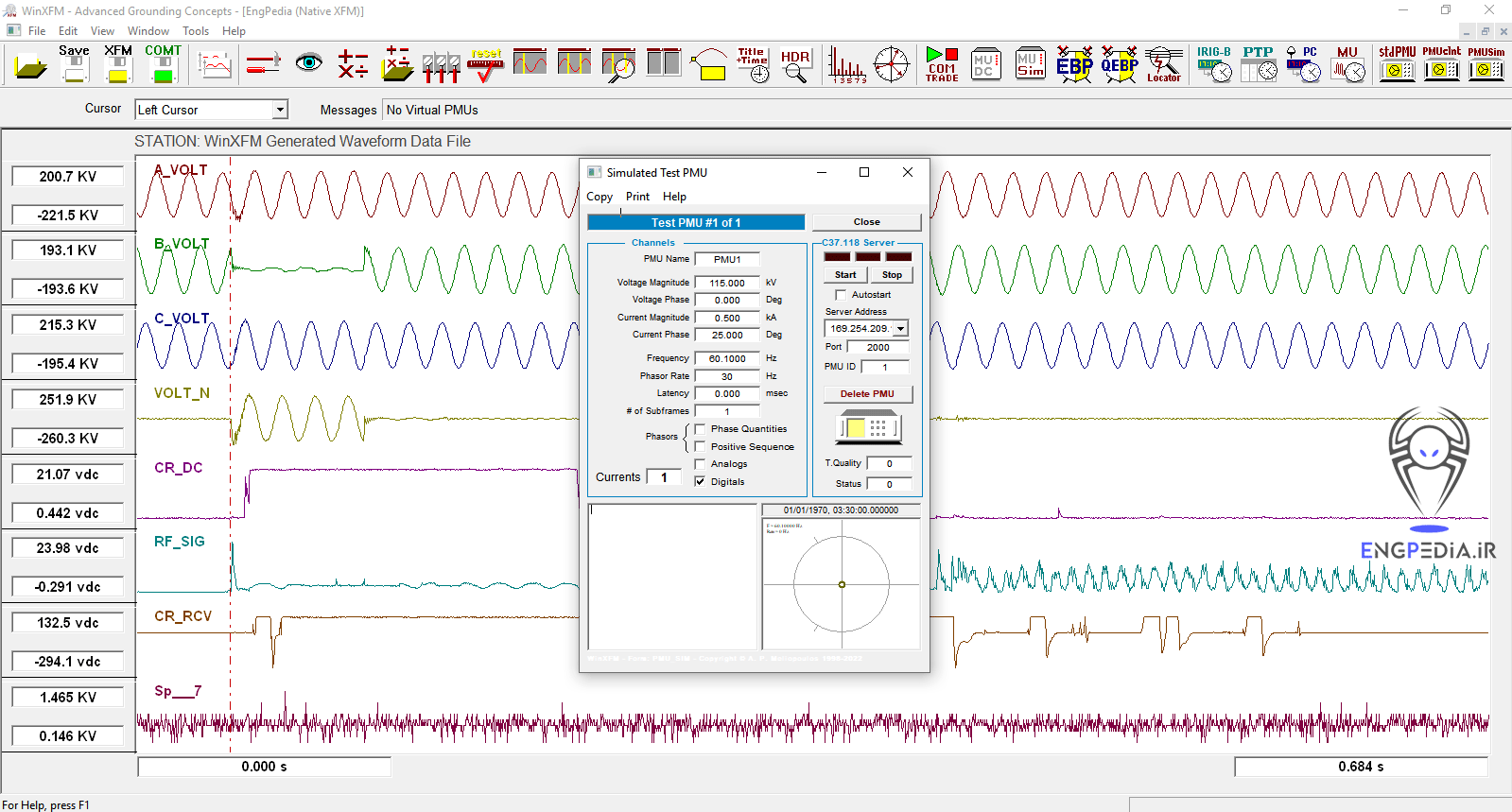The width and height of the screenshot is (1512, 812).
Task: Open the MU DC toolbar icon
Action: pos(985,65)
